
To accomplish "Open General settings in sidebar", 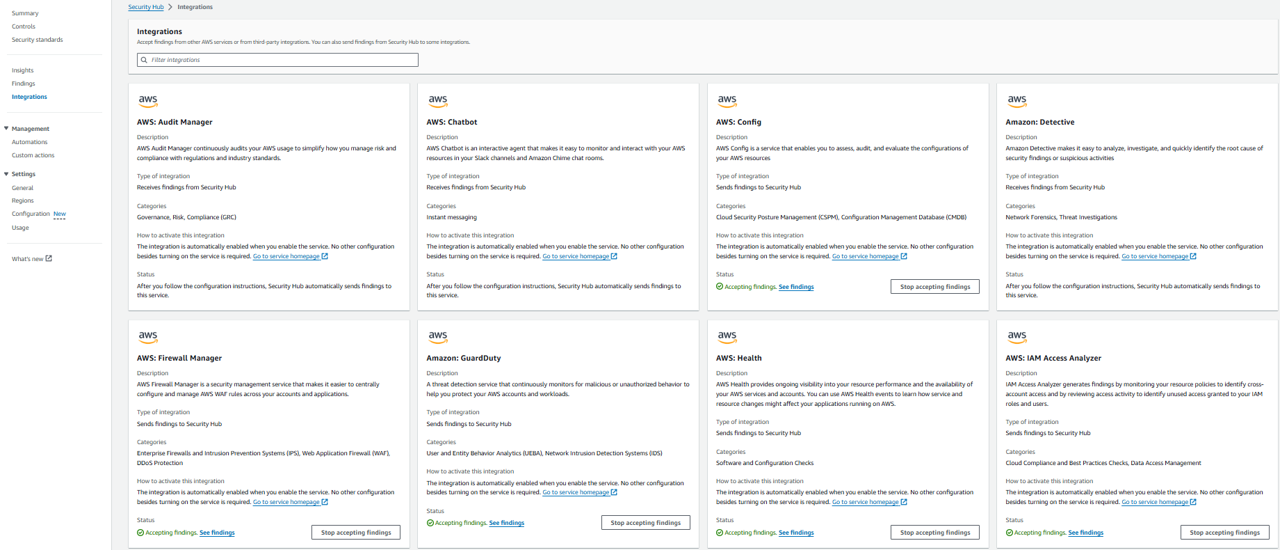I will pyautogui.click(x=22, y=188).
